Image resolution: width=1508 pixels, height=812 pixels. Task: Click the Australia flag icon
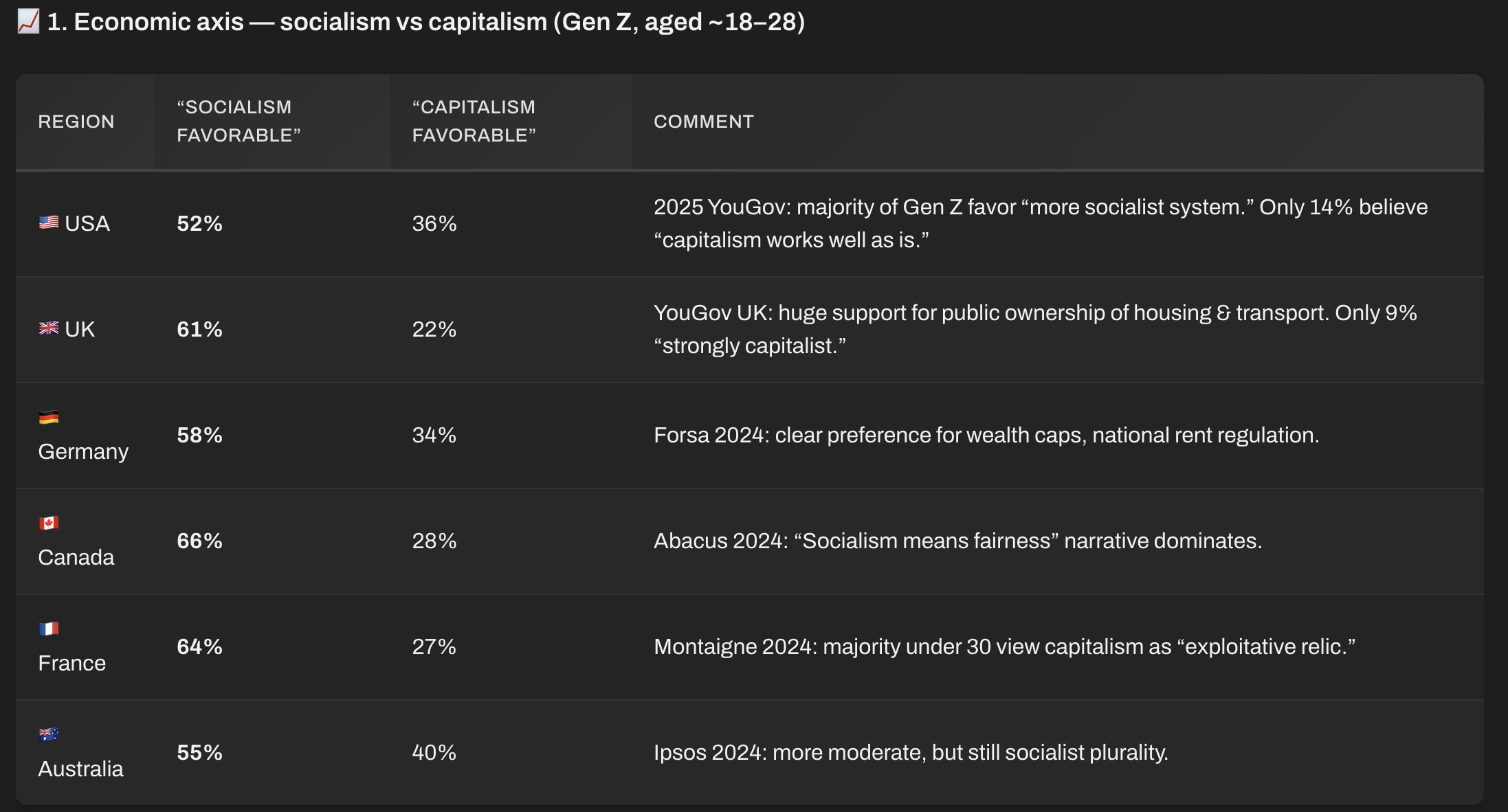49,735
